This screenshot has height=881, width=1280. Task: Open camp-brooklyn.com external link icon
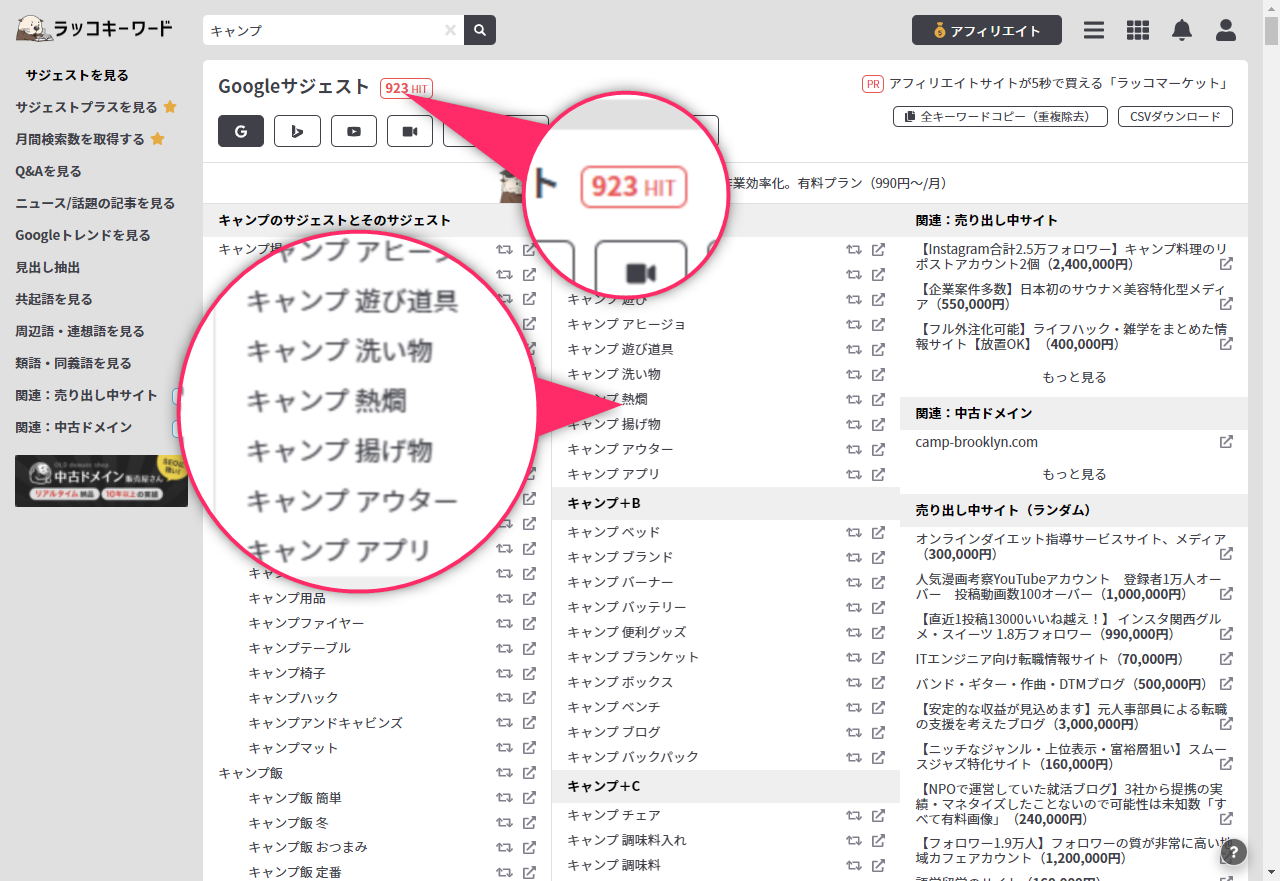(x=1226, y=442)
